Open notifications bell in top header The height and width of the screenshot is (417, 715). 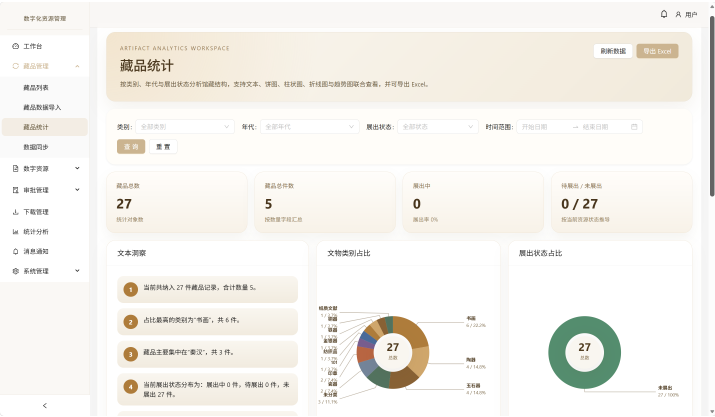pos(664,14)
